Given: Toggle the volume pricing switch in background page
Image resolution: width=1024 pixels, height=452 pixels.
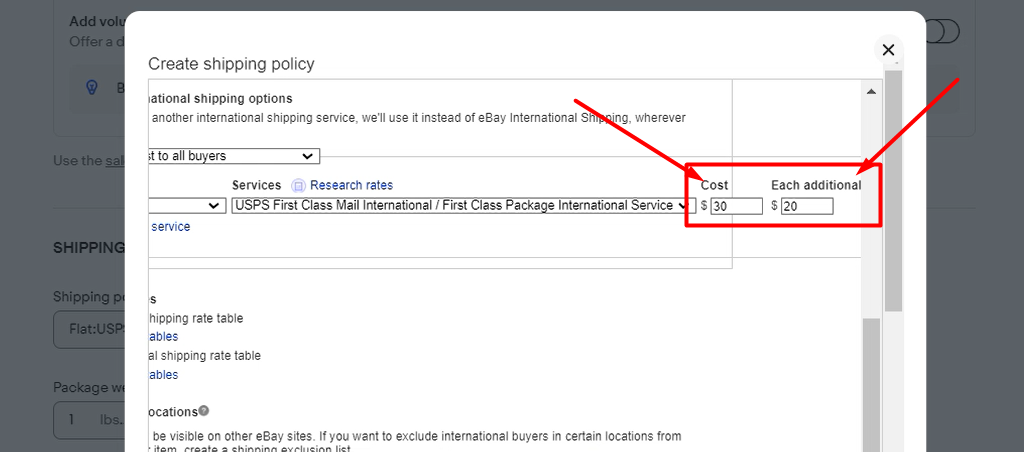Looking at the screenshot, I should (x=942, y=31).
